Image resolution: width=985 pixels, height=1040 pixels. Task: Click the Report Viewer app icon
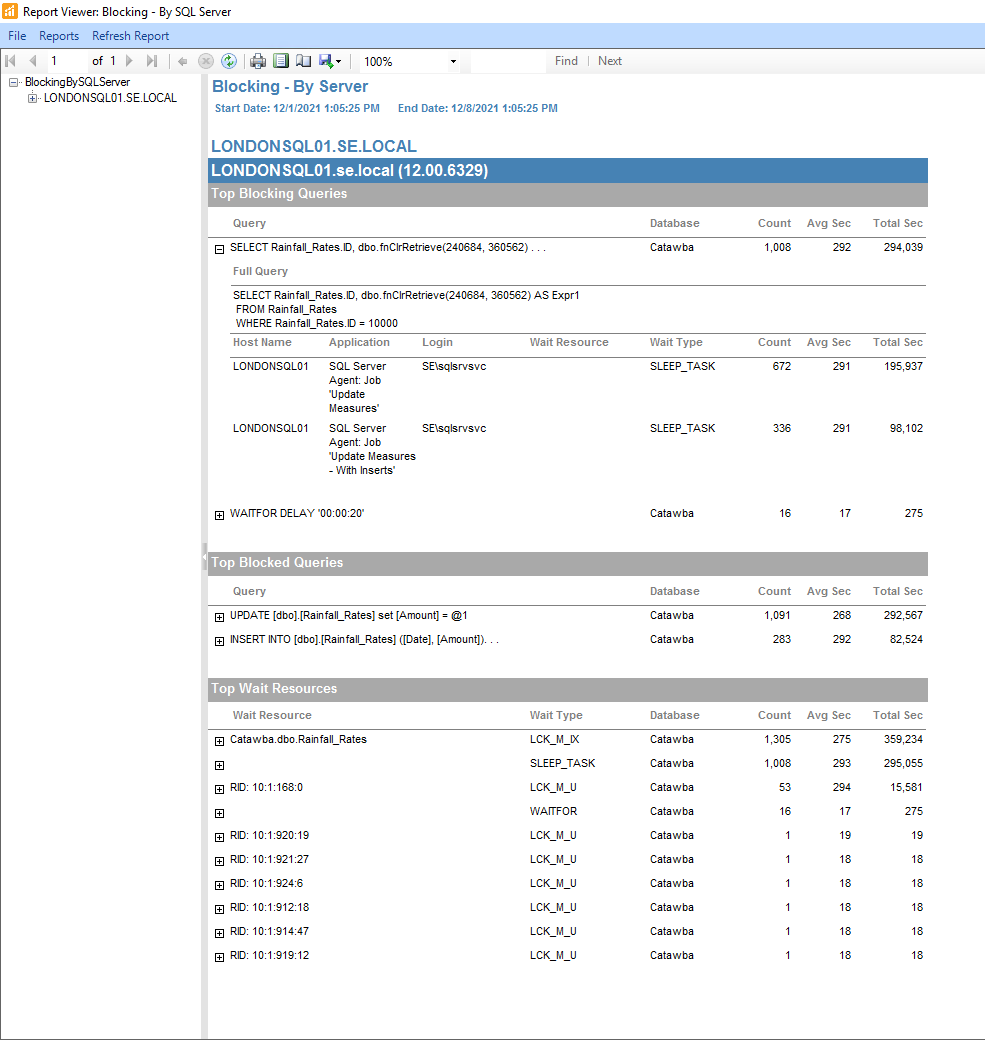point(10,11)
